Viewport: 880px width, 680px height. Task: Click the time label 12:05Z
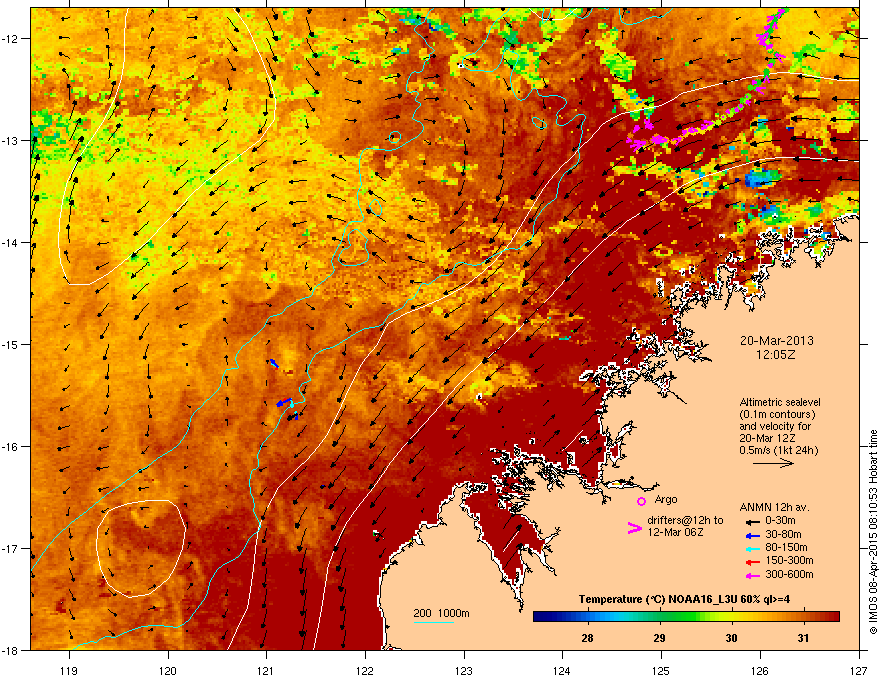pos(776,355)
